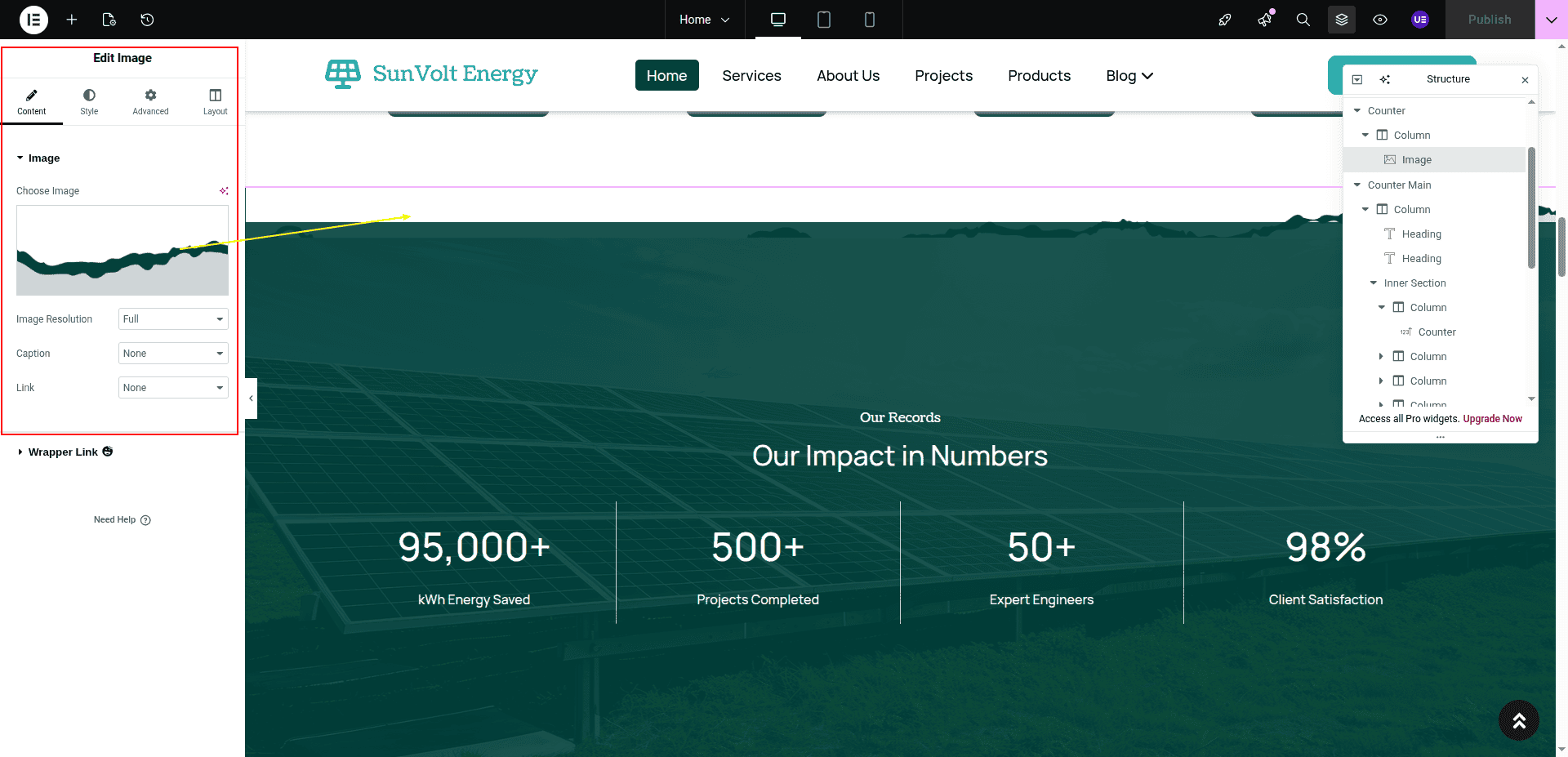Toggle the Preview Changes eye icon
The image size is (1568, 757).
point(1380,20)
